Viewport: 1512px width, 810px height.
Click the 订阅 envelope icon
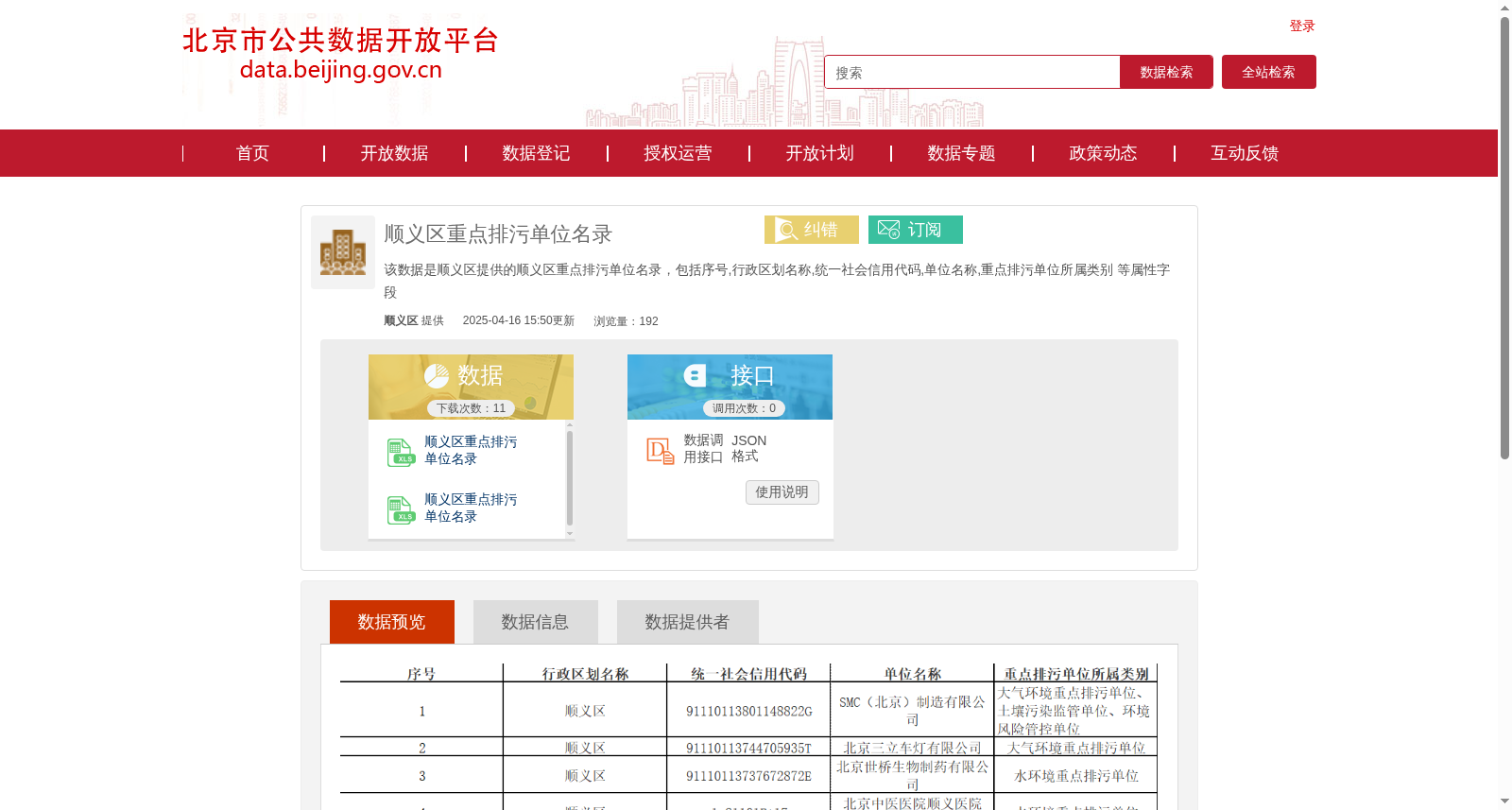[888, 230]
